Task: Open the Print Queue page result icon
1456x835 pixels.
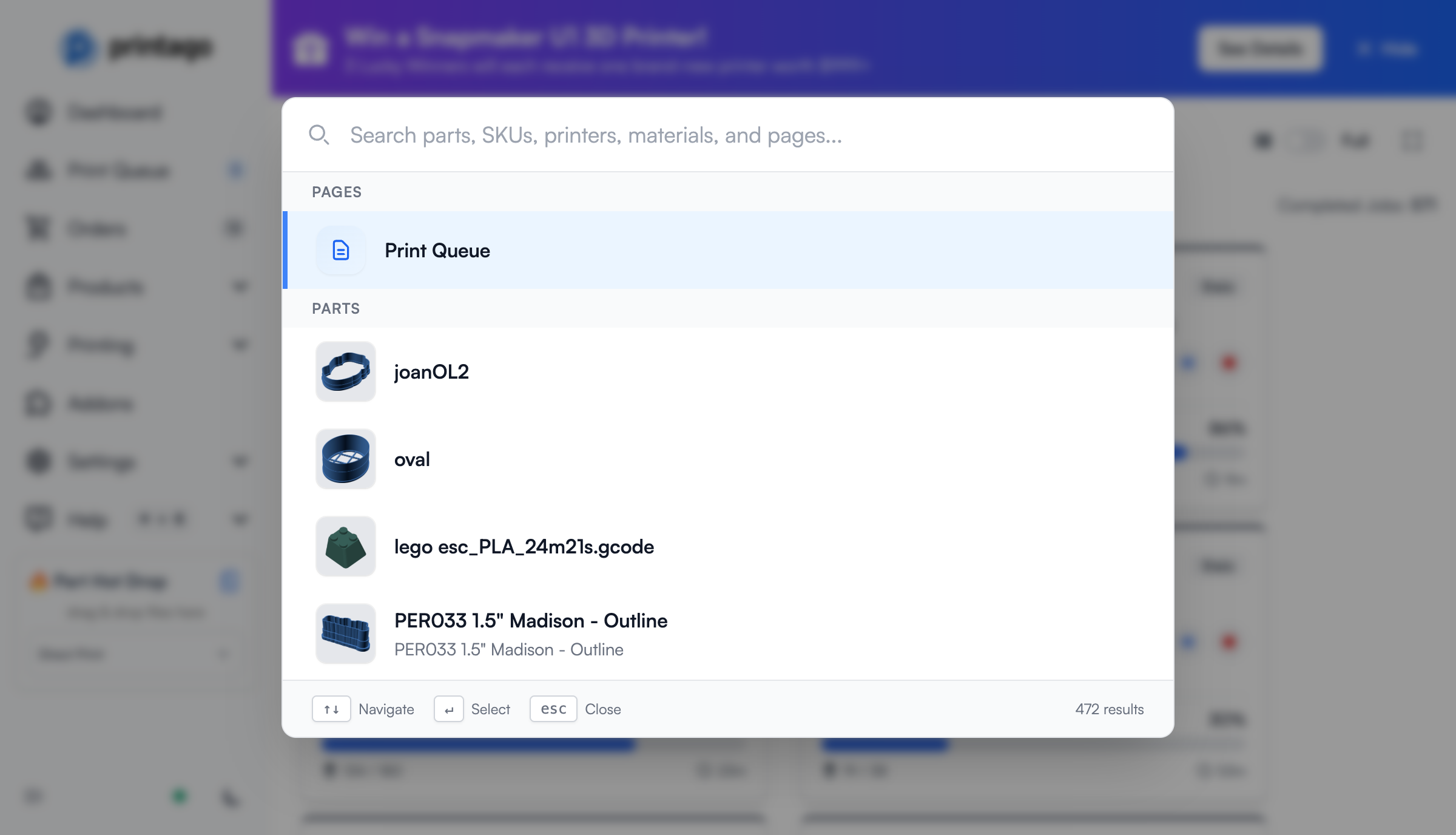Action: (340, 250)
